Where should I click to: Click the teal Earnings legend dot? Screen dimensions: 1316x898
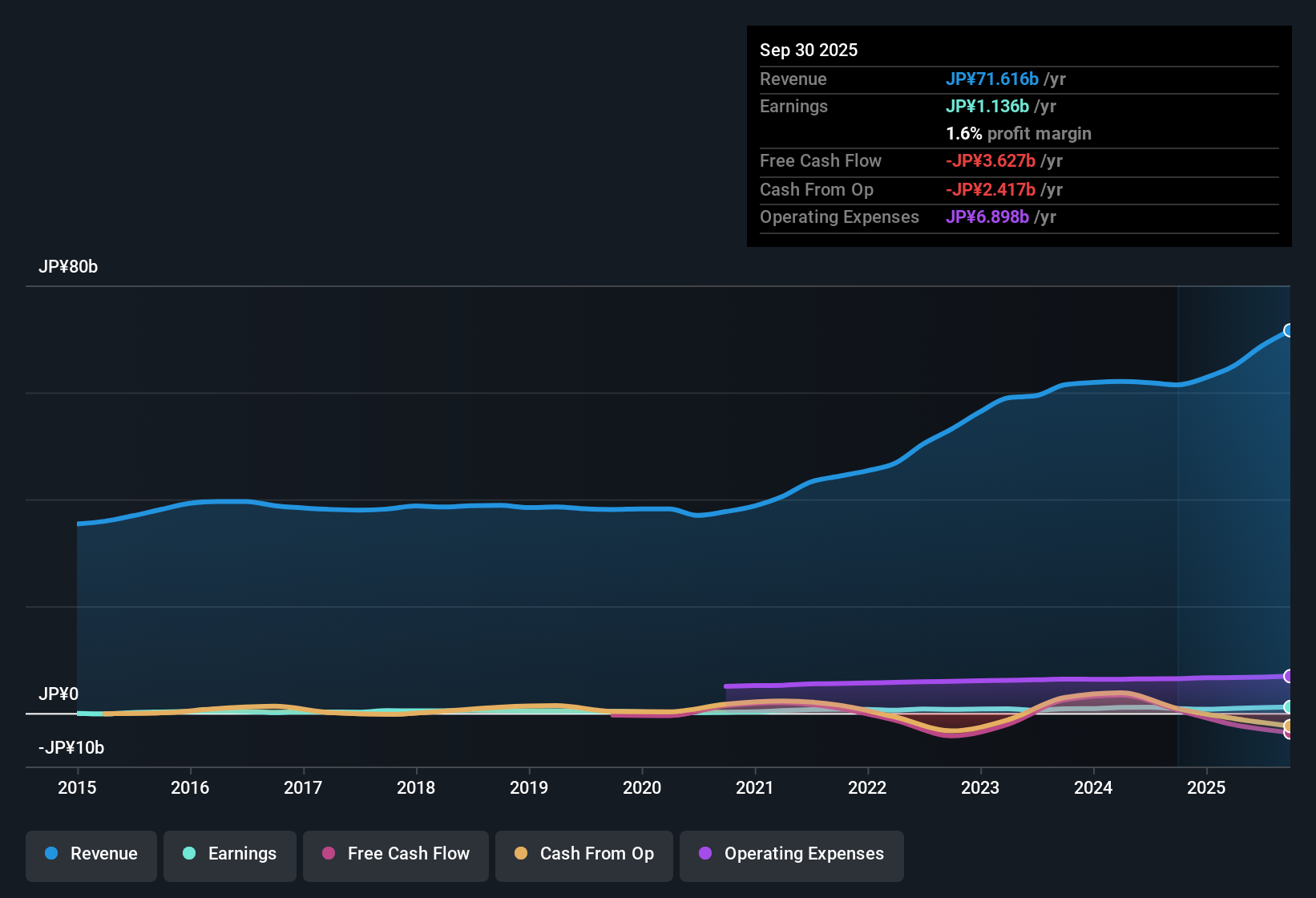[x=189, y=854]
